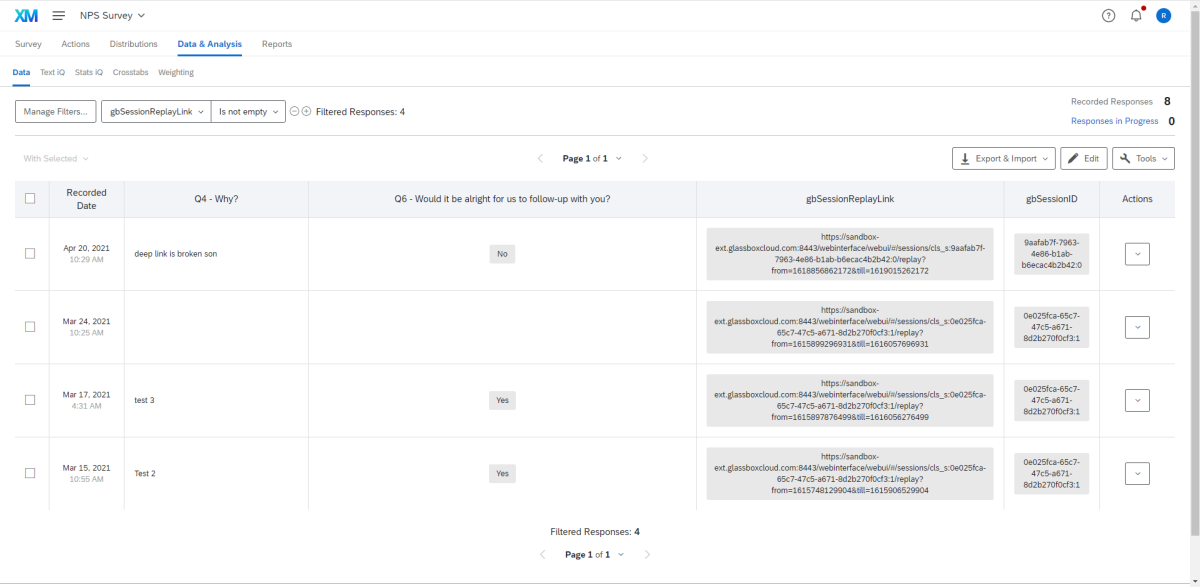The image size is (1200, 587).
Task: Open the Is not empty operator dropdown
Action: (x=248, y=112)
